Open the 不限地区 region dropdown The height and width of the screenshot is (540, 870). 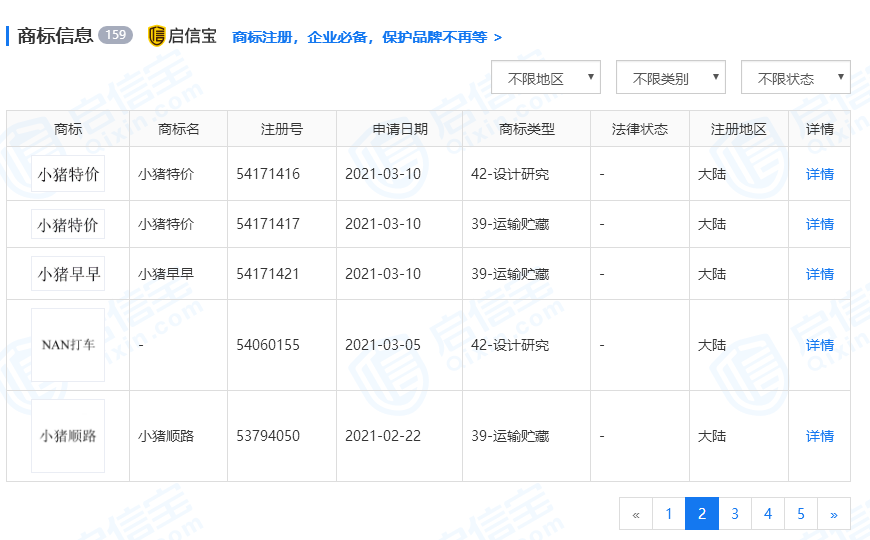pyautogui.click(x=546, y=77)
